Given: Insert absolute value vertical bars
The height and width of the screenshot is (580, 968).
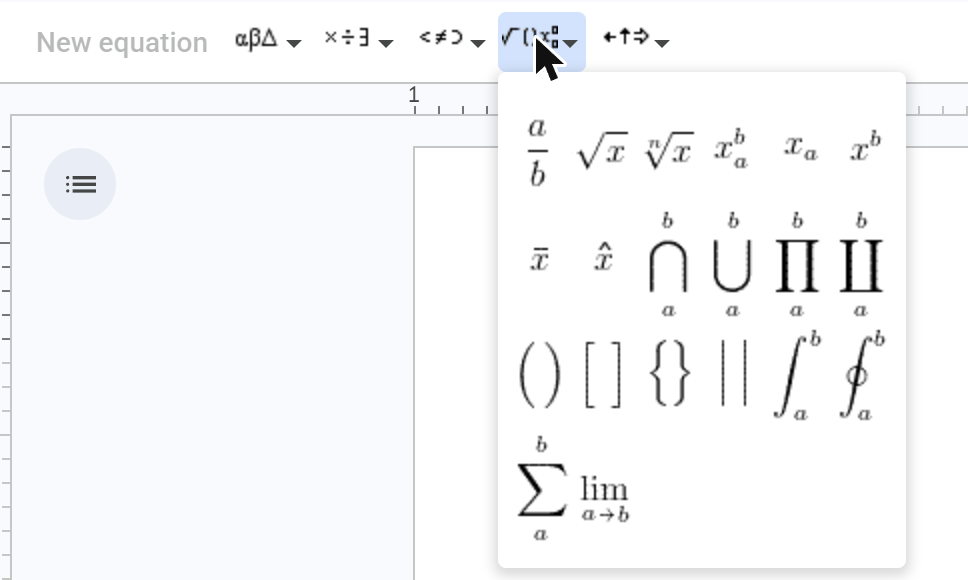Looking at the screenshot, I should [734, 373].
